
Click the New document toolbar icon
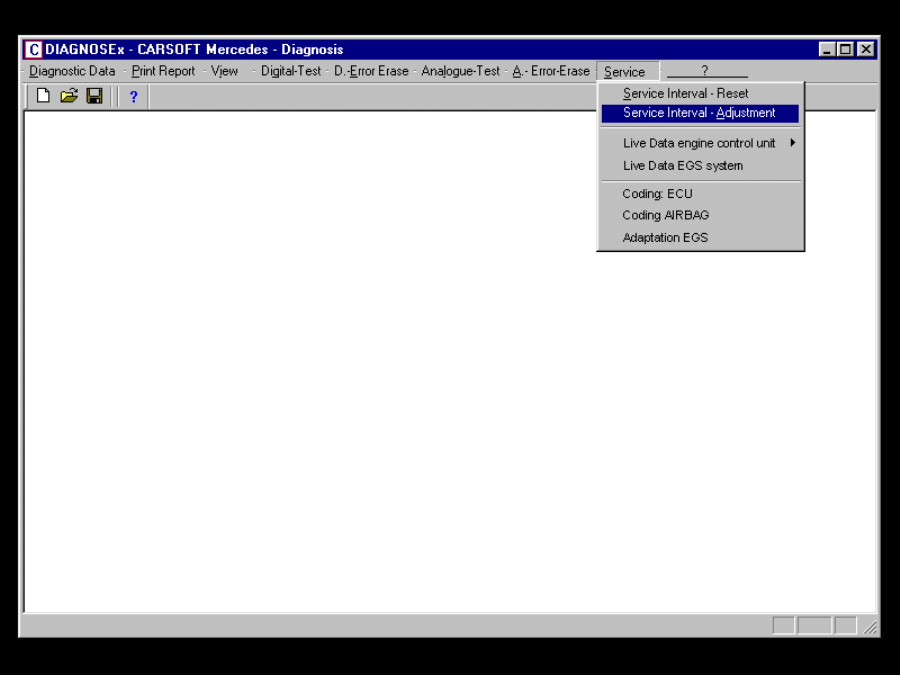tap(43, 96)
